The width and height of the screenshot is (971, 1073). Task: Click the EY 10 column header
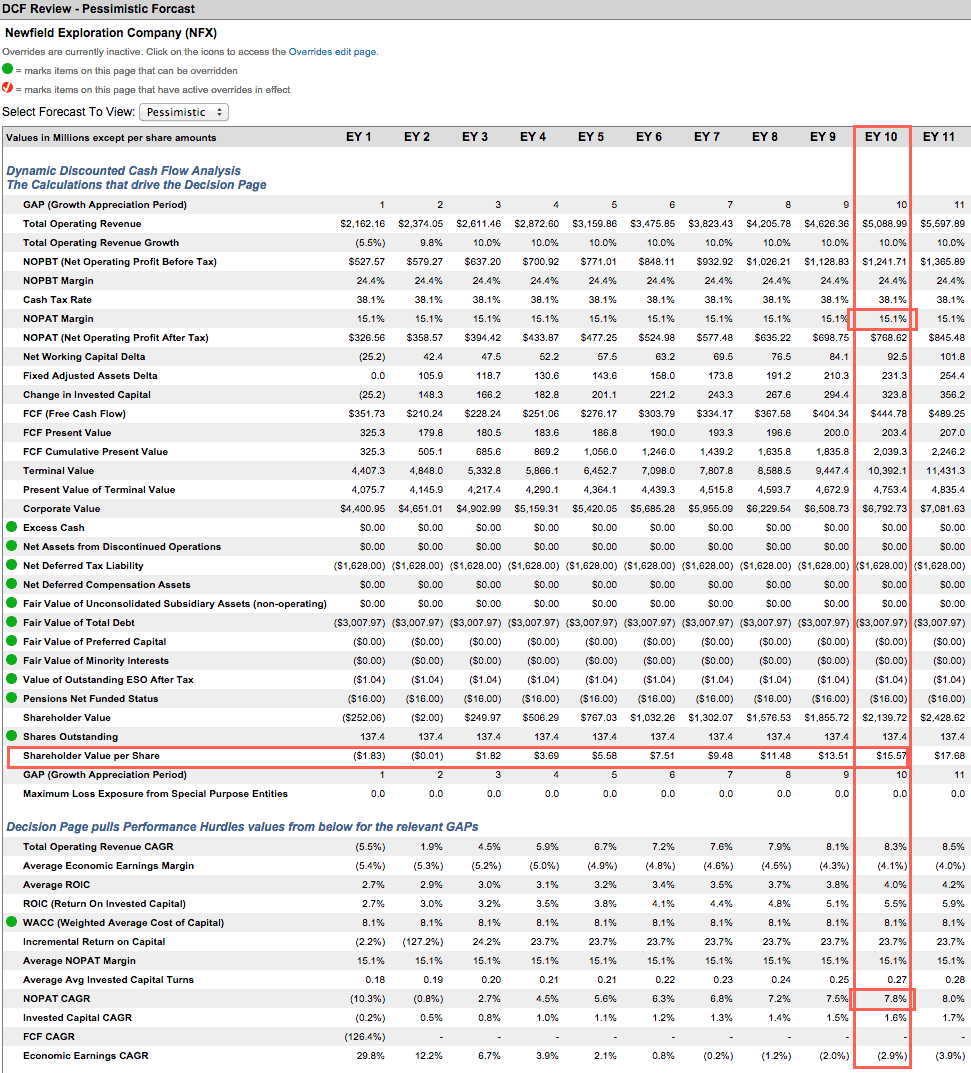[881, 137]
